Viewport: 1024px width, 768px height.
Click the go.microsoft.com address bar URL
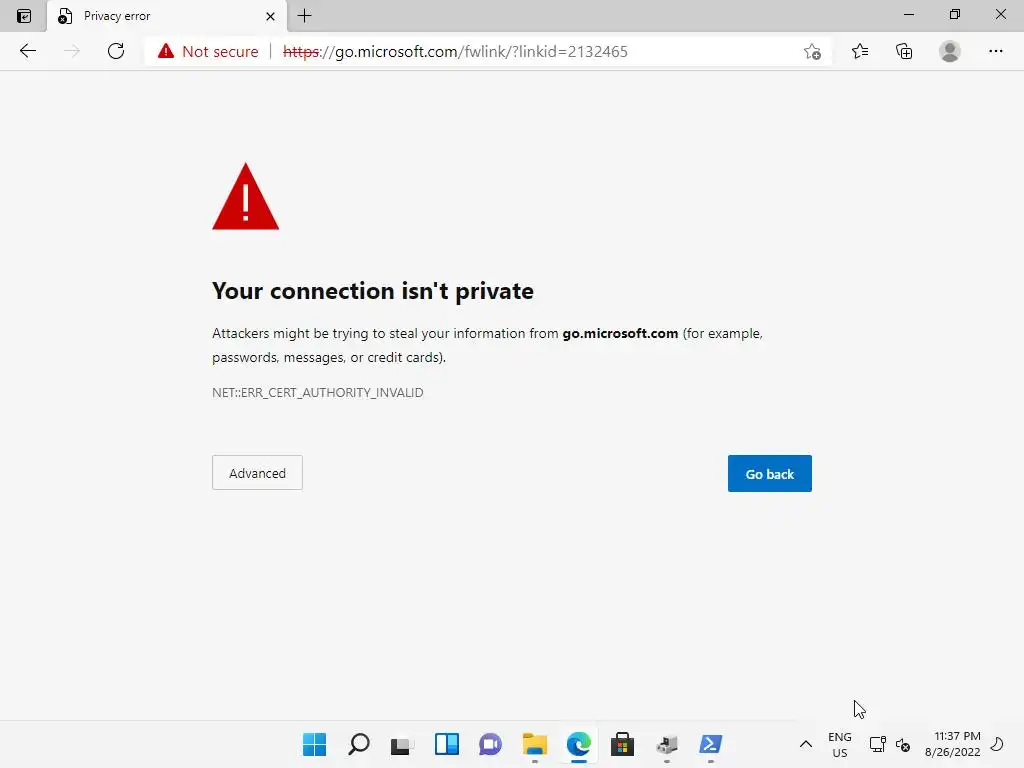(455, 52)
